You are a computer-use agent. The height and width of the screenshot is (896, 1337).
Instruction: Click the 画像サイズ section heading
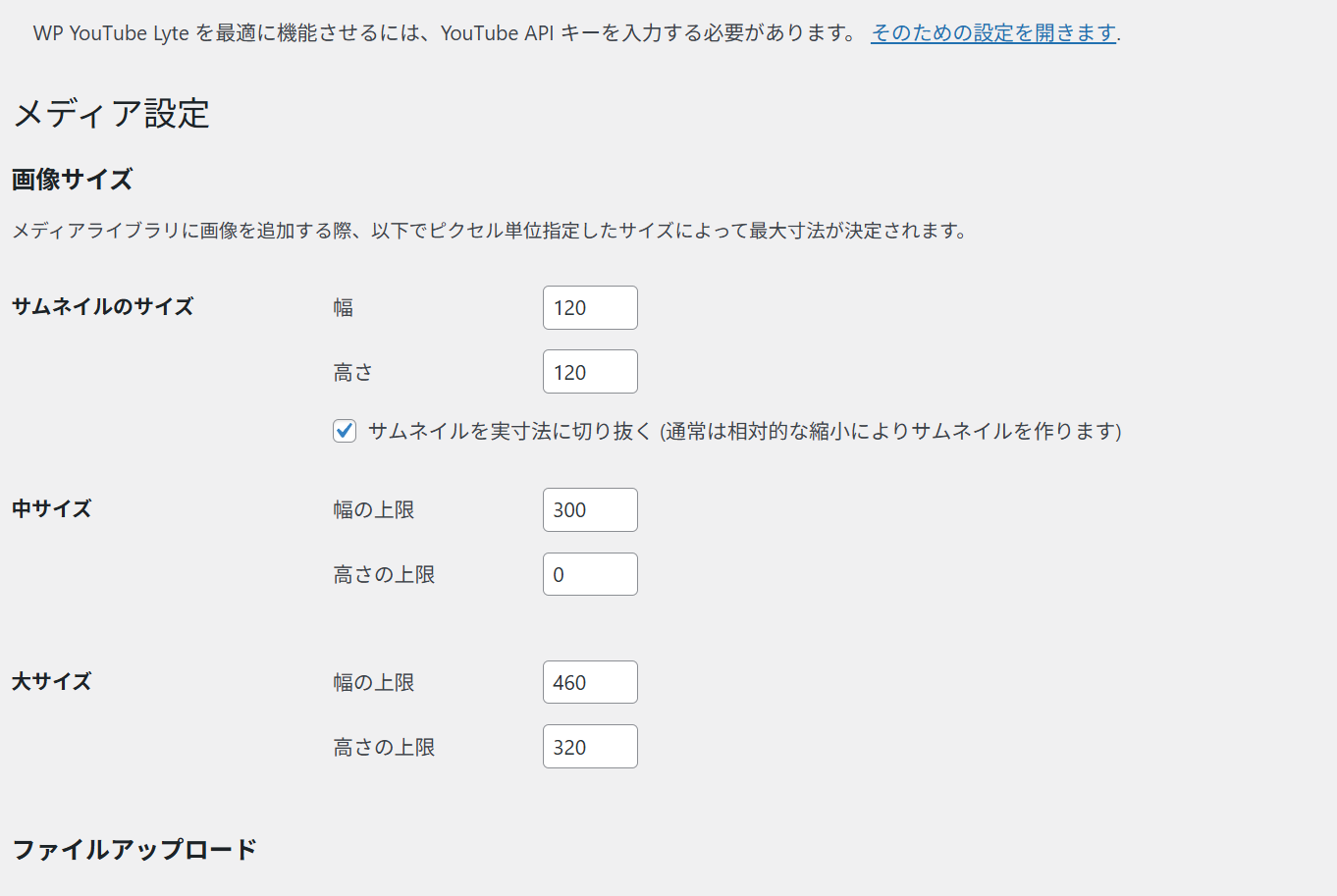(72, 180)
